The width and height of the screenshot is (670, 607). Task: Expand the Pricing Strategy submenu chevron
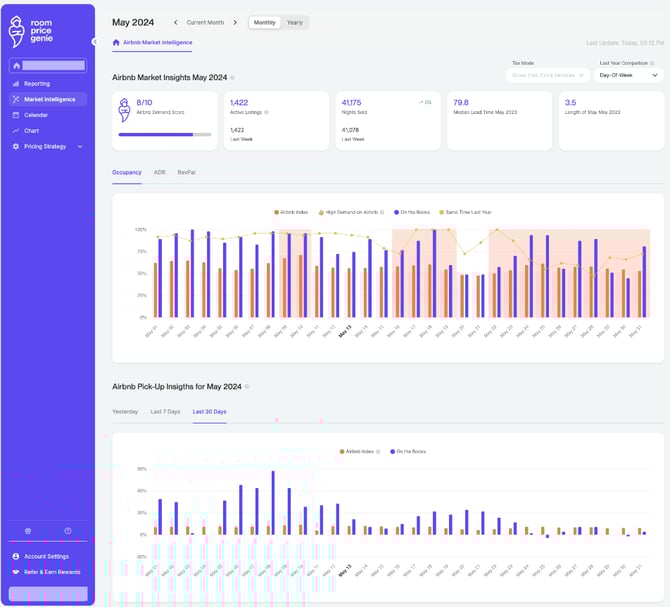point(80,147)
